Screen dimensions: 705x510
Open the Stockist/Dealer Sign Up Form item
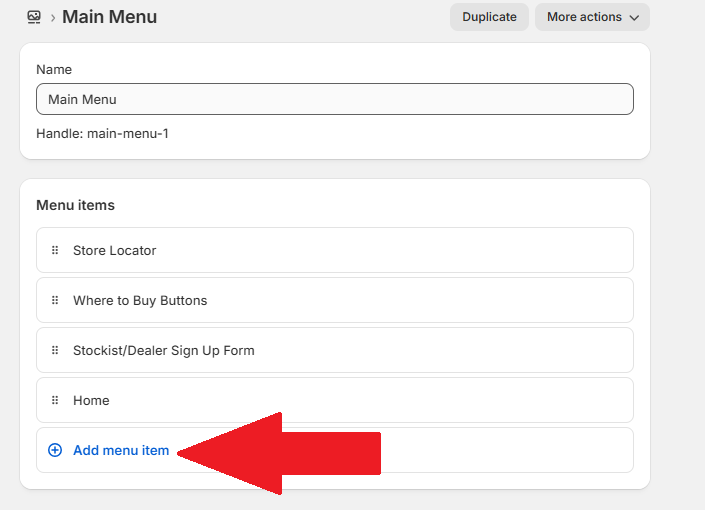coord(164,350)
